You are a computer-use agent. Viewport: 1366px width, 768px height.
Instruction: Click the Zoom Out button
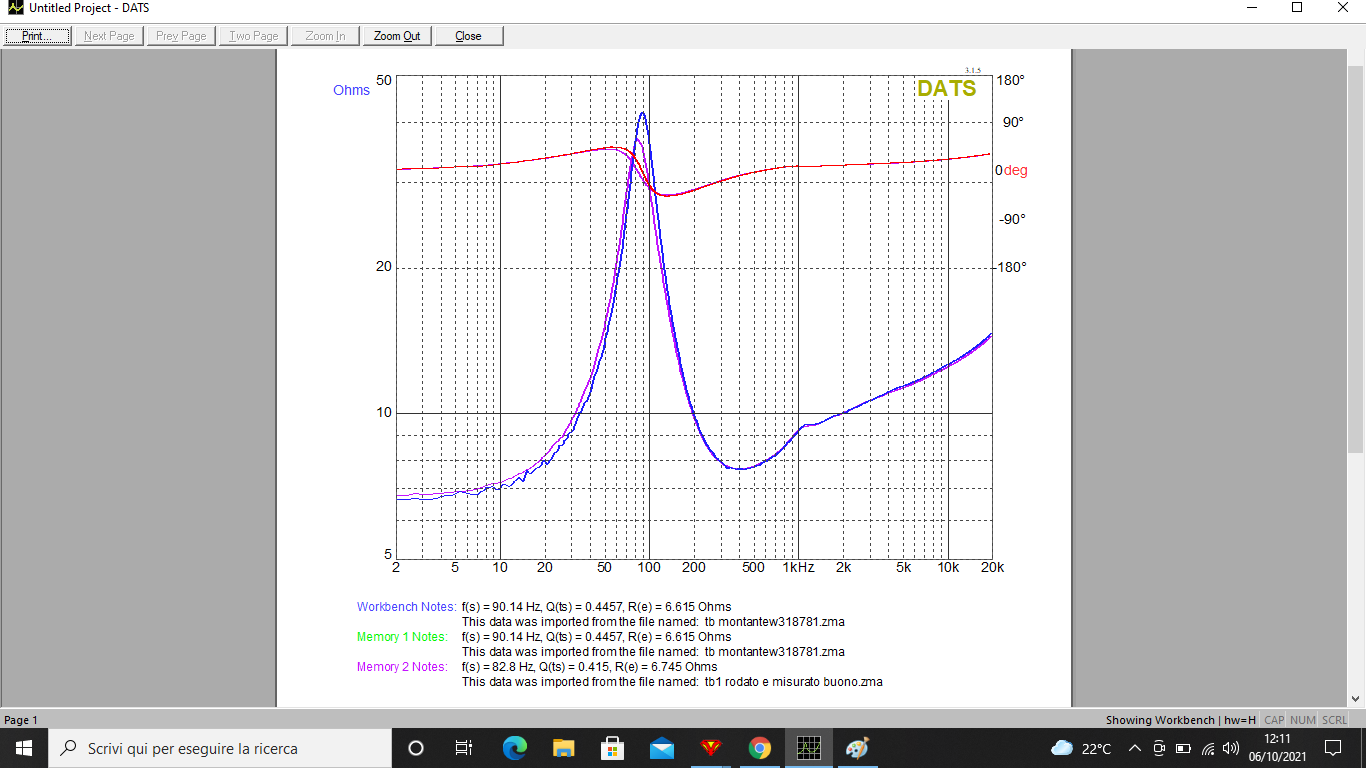coord(397,36)
